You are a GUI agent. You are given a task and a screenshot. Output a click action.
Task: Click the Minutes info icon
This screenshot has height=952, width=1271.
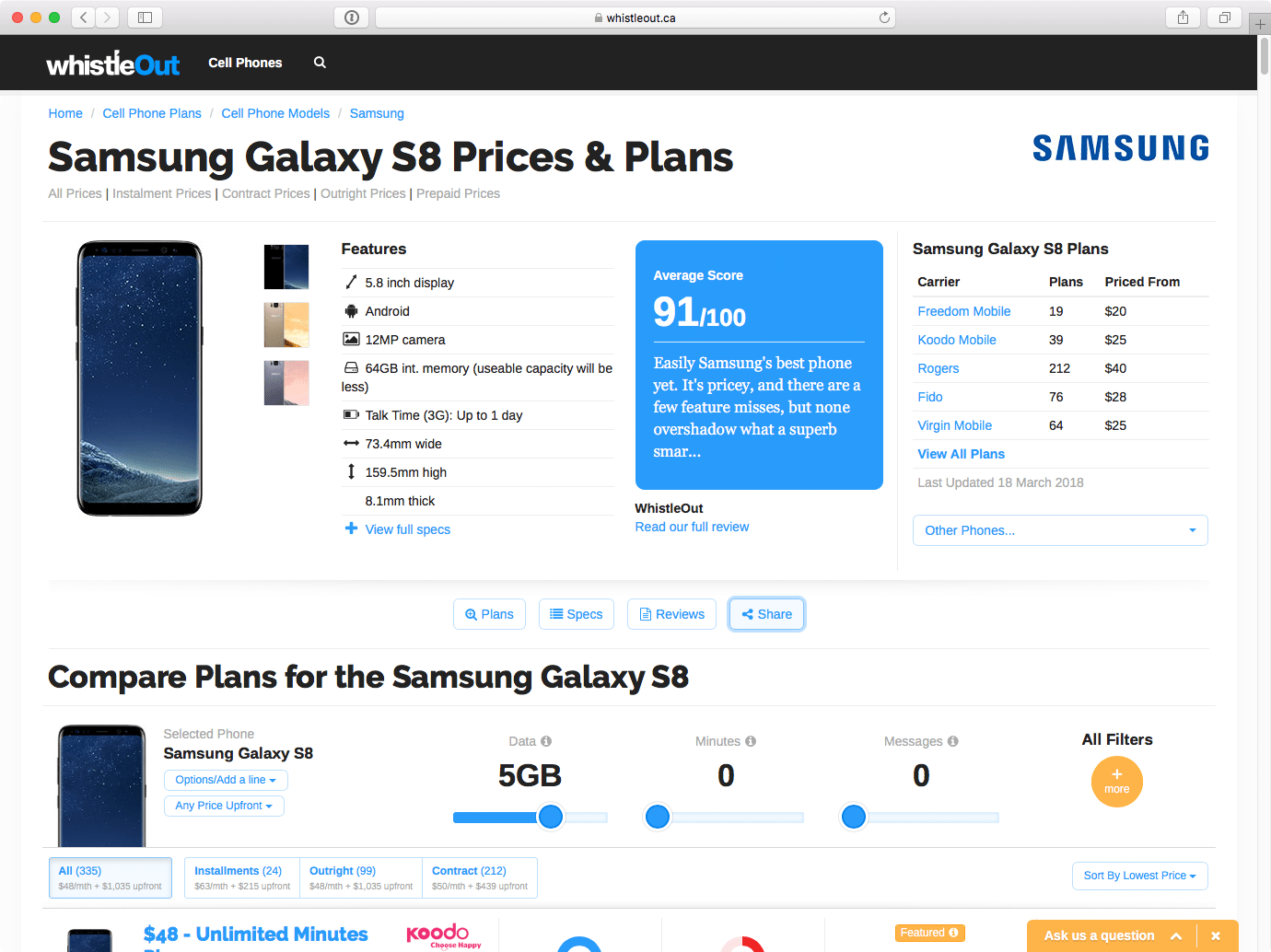(751, 741)
